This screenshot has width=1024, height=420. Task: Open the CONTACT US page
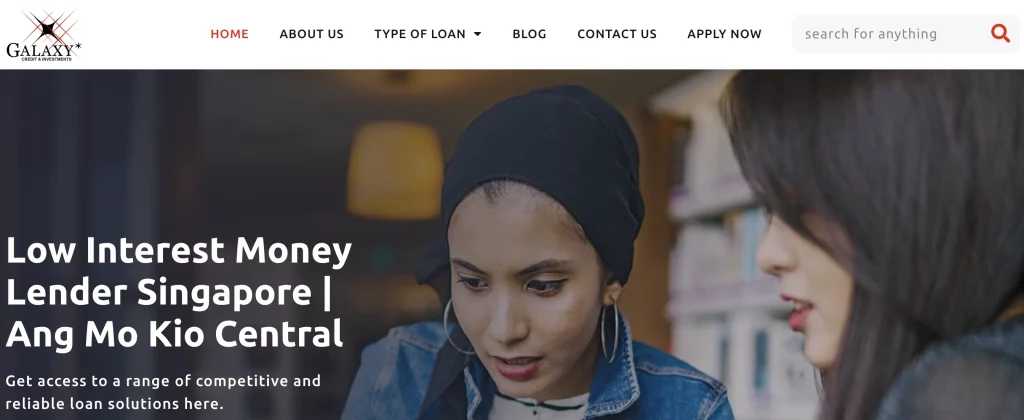[616, 34]
